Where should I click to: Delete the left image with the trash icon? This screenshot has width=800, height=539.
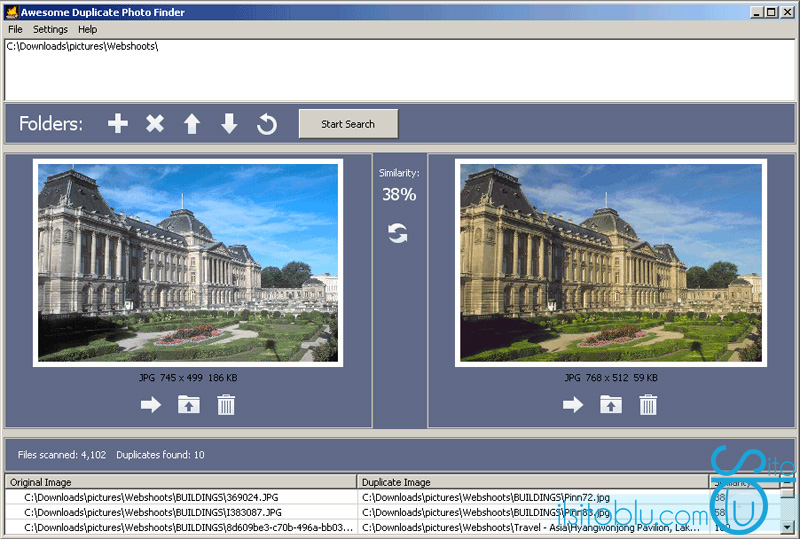pos(226,404)
